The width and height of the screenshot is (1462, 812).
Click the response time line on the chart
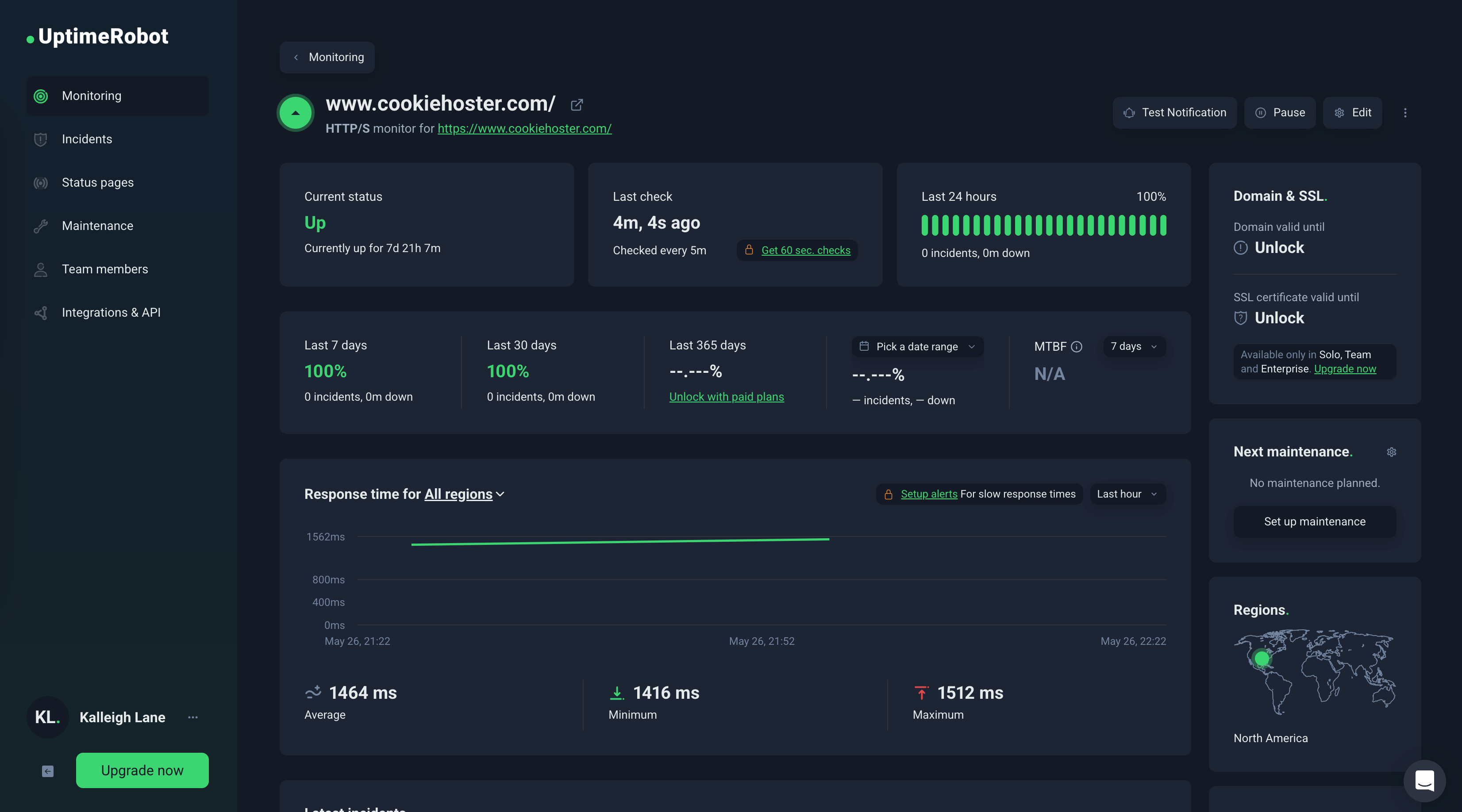point(620,542)
